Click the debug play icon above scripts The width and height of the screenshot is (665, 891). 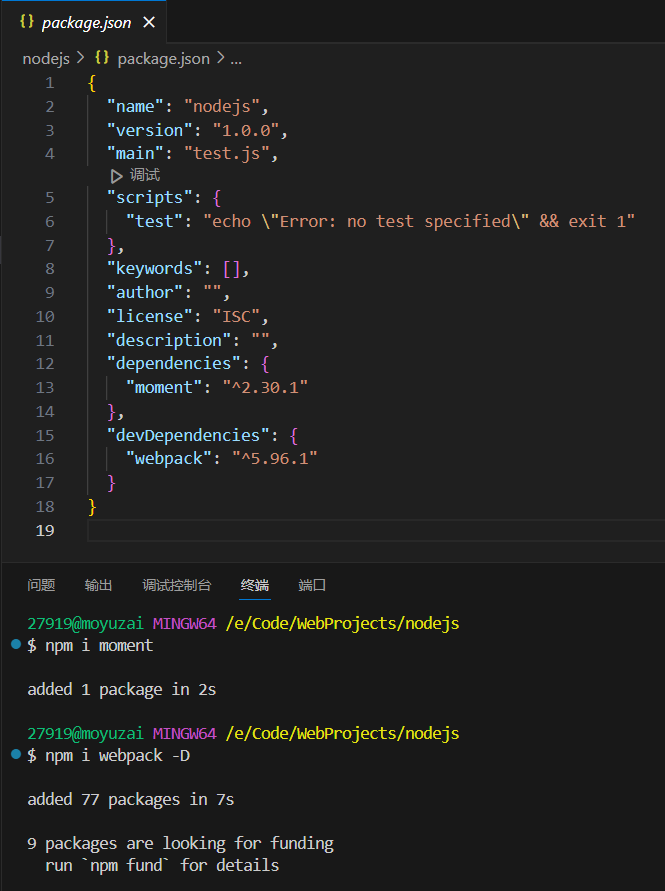point(116,176)
